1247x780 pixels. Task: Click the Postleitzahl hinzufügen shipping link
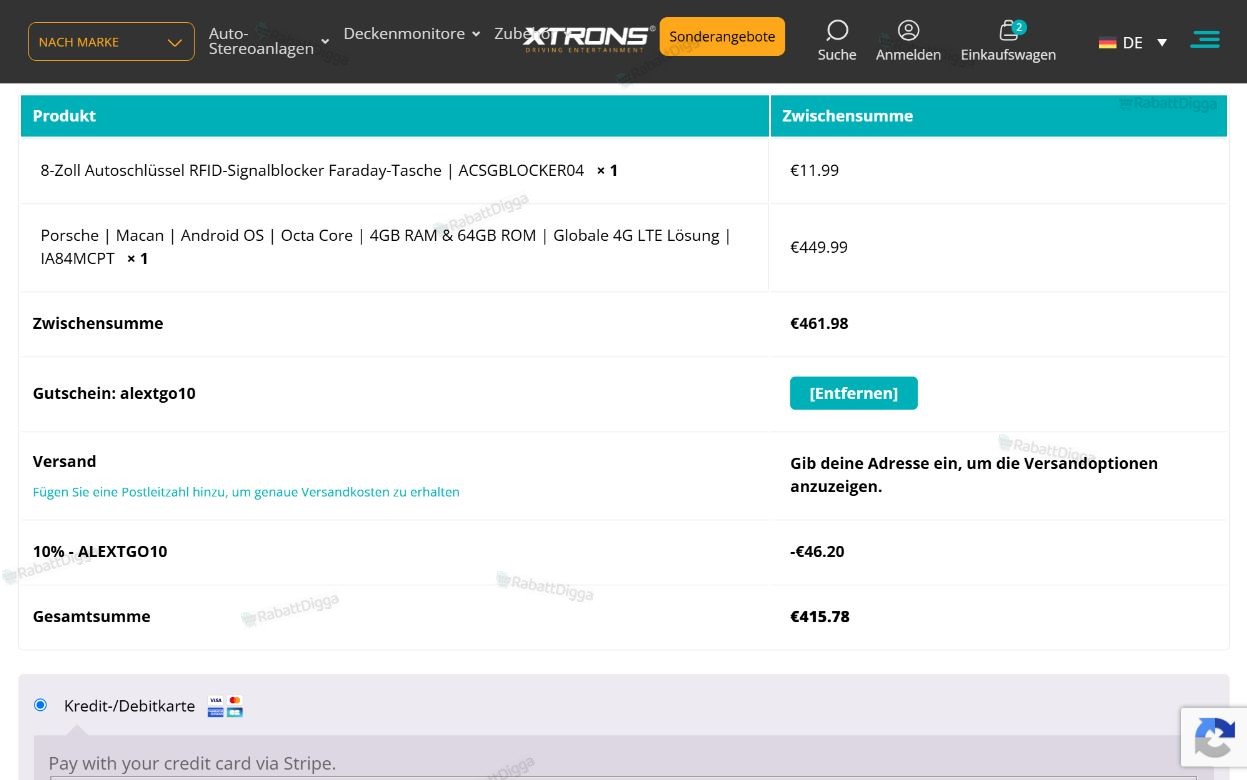(246, 492)
